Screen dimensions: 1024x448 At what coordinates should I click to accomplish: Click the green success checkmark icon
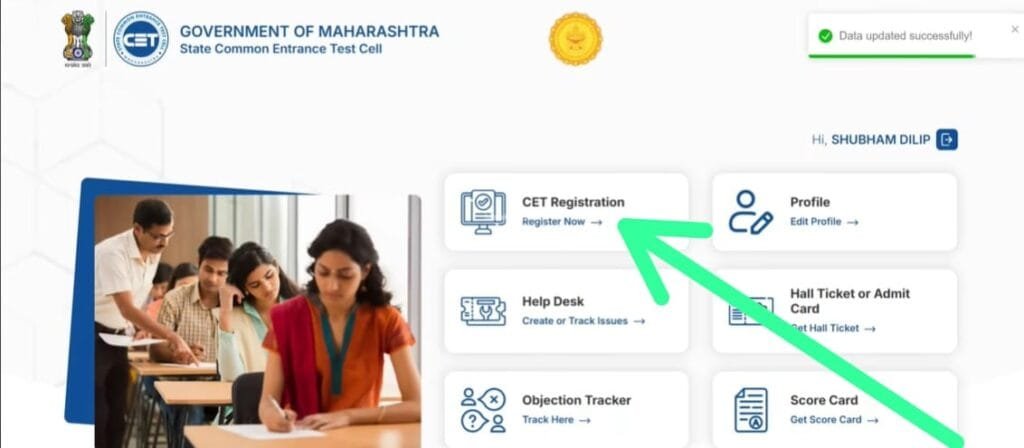[825, 36]
